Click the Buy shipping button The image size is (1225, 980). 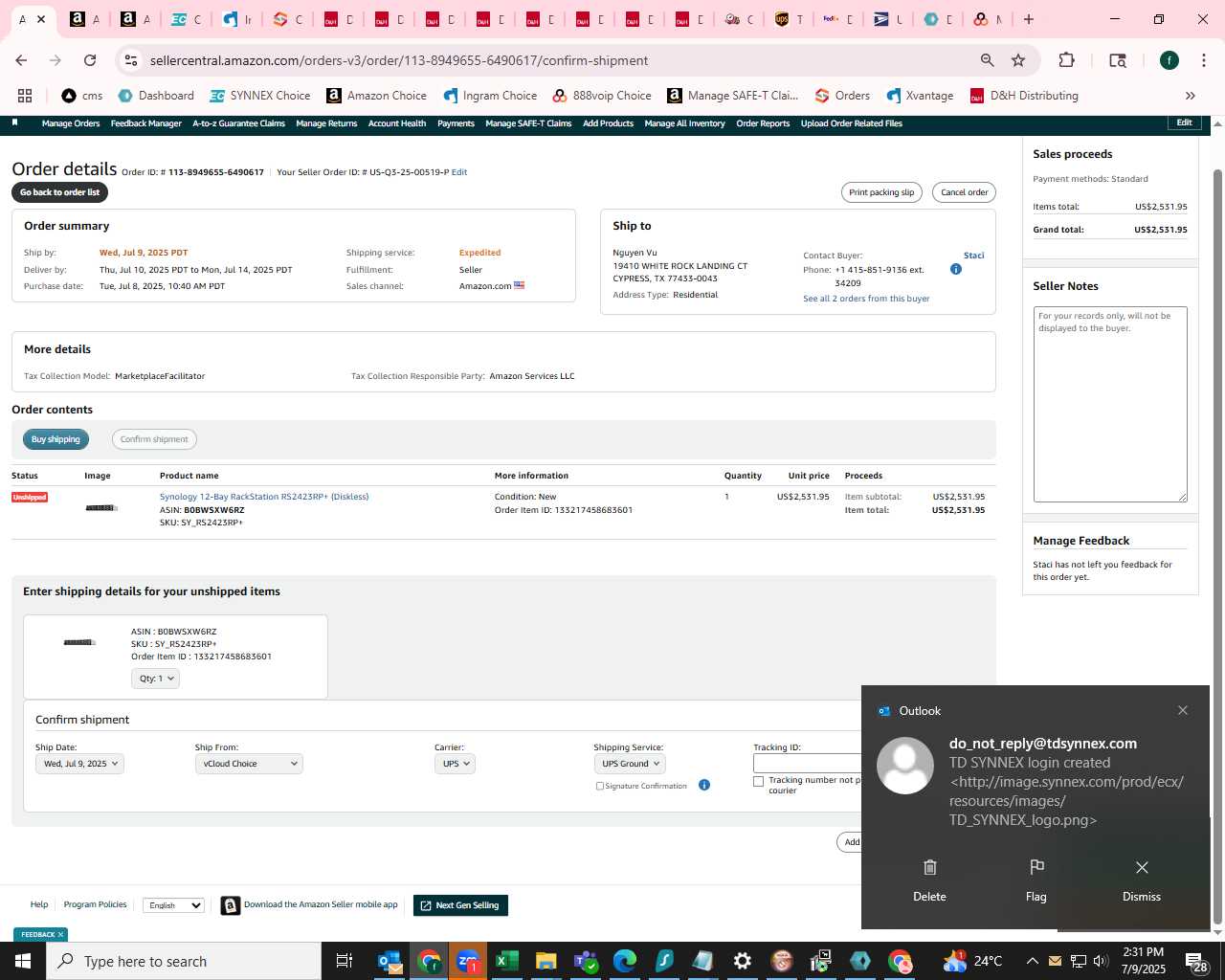(56, 439)
